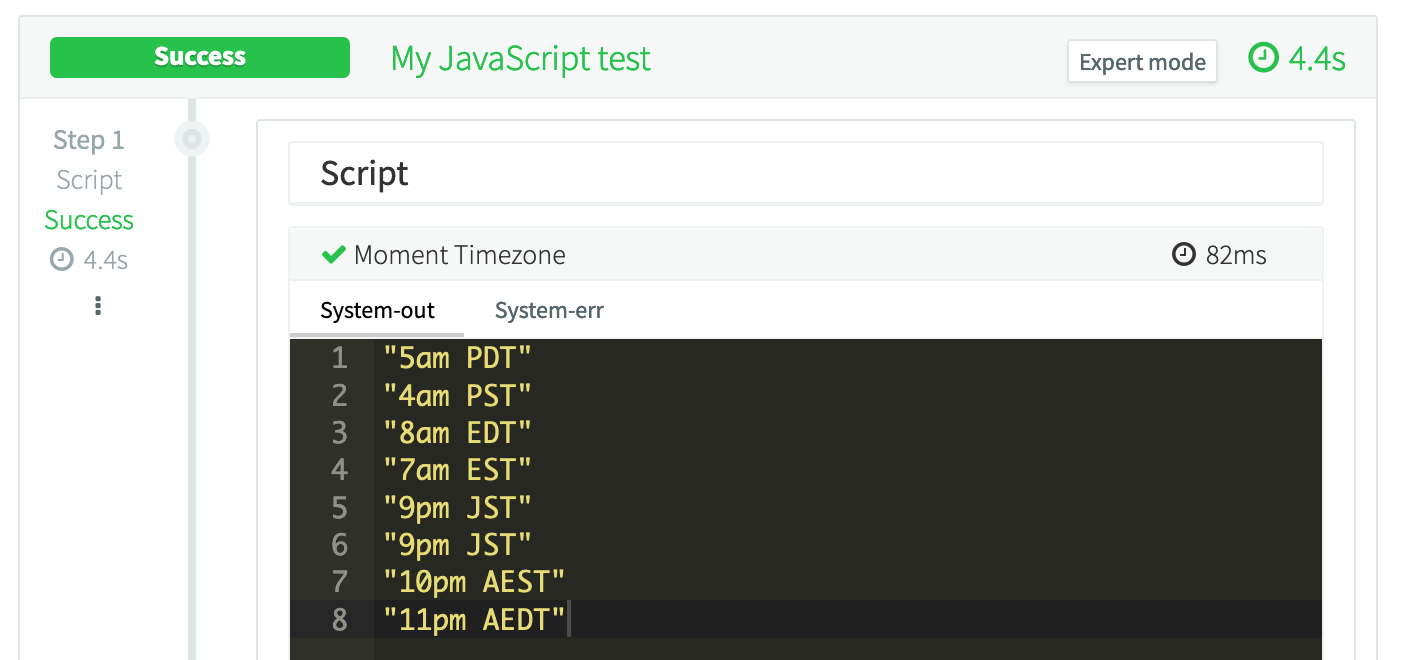Open the three-dot menu under Step 1
Image resolution: width=1402 pixels, height=660 pixels.
97,306
